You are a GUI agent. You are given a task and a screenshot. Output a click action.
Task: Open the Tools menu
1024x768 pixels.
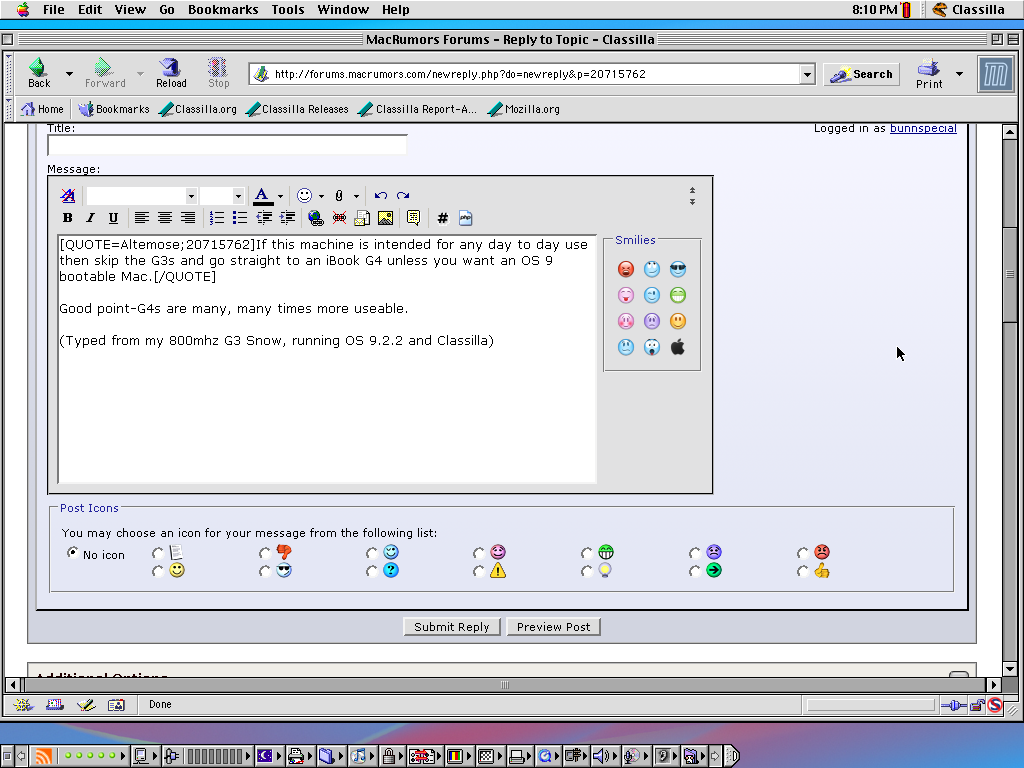tap(288, 10)
